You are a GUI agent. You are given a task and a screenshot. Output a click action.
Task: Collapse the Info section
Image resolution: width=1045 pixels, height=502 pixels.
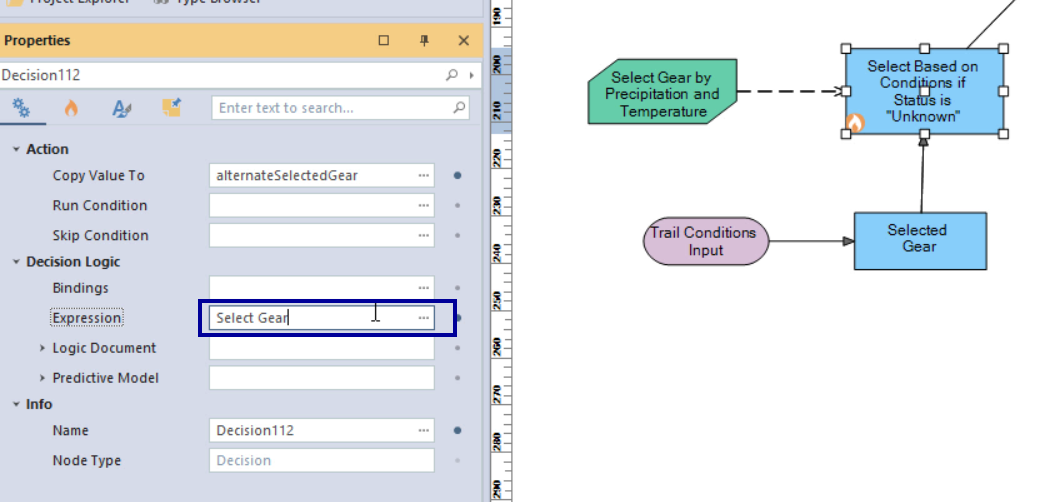coord(16,405)
